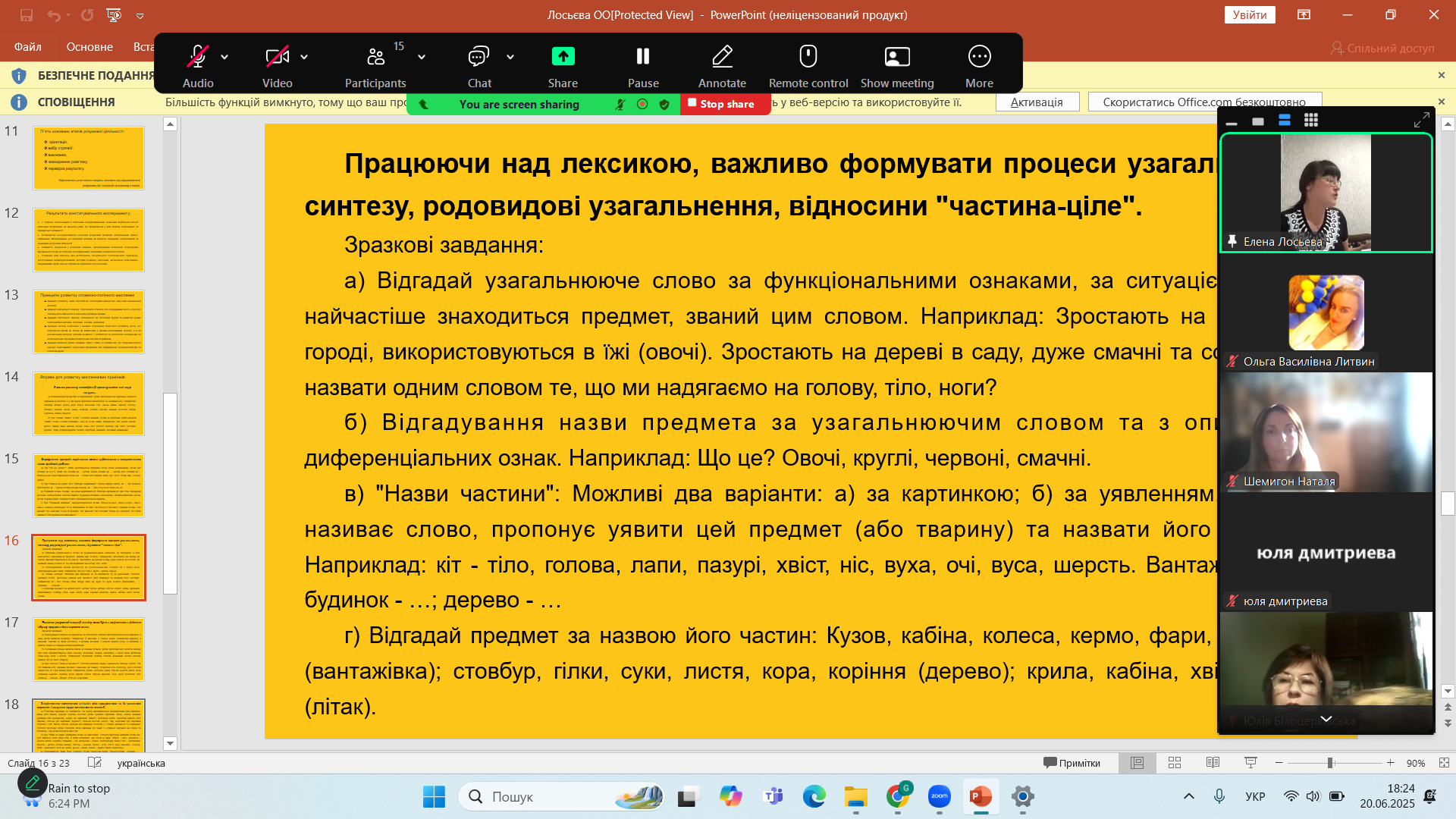Switch video panel to single small view
Screen dimensions: 1456x819
[x=1258, y=121]
